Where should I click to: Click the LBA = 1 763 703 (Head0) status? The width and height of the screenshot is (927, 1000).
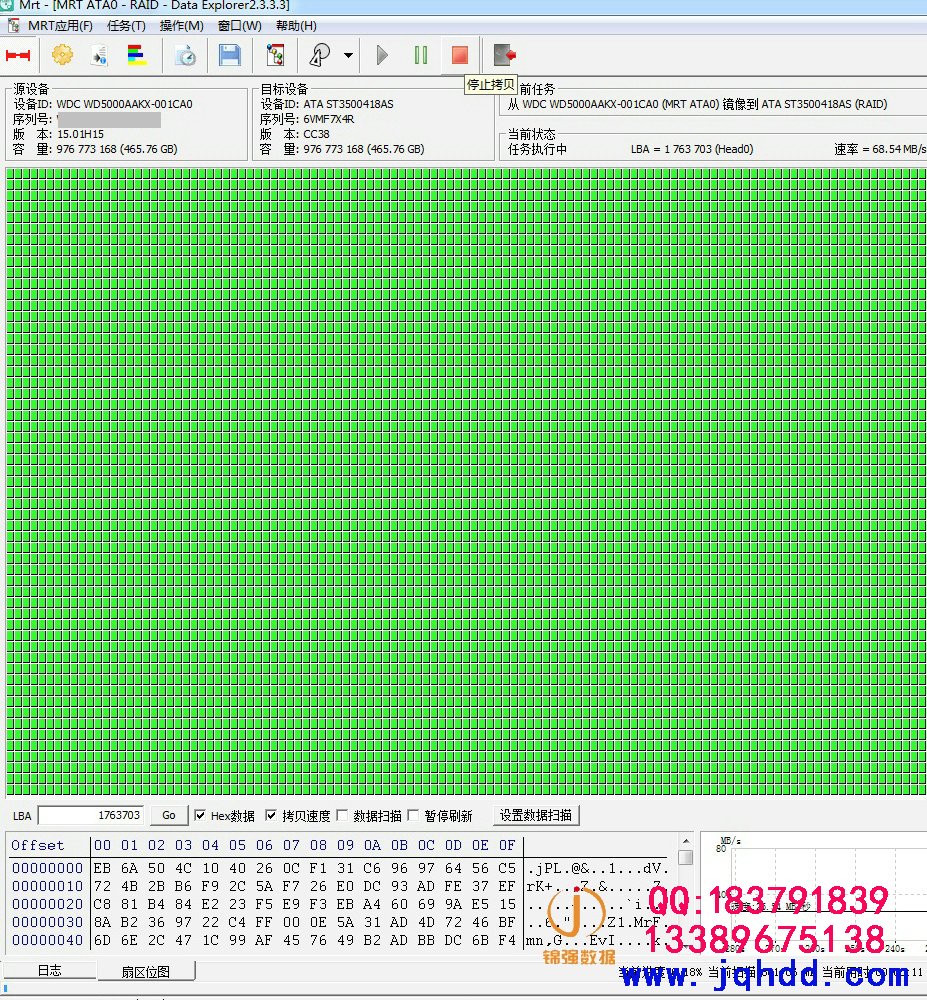pos(692,149)
